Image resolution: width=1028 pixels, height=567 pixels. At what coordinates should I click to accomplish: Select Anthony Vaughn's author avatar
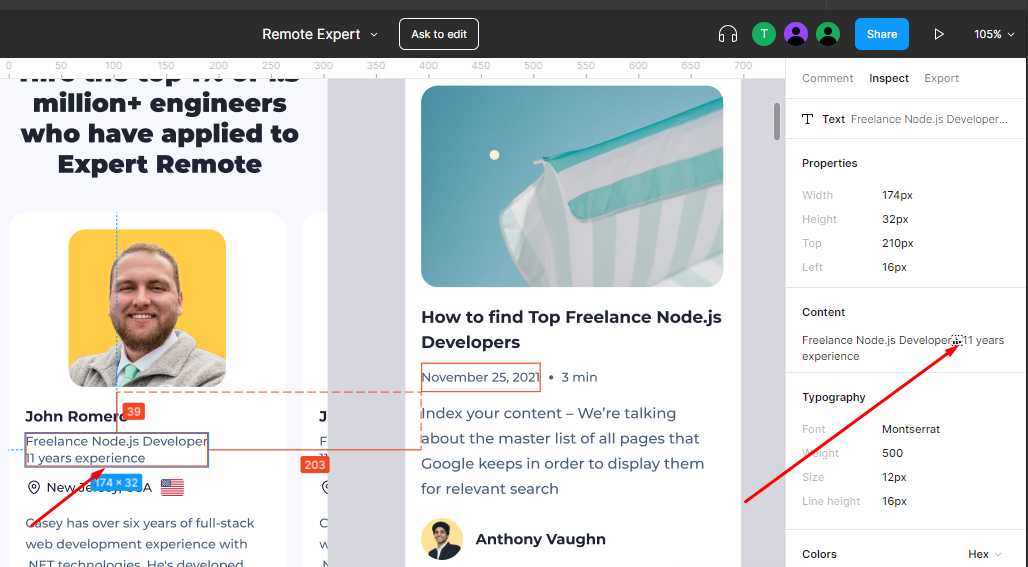click(x=442, y=539)
